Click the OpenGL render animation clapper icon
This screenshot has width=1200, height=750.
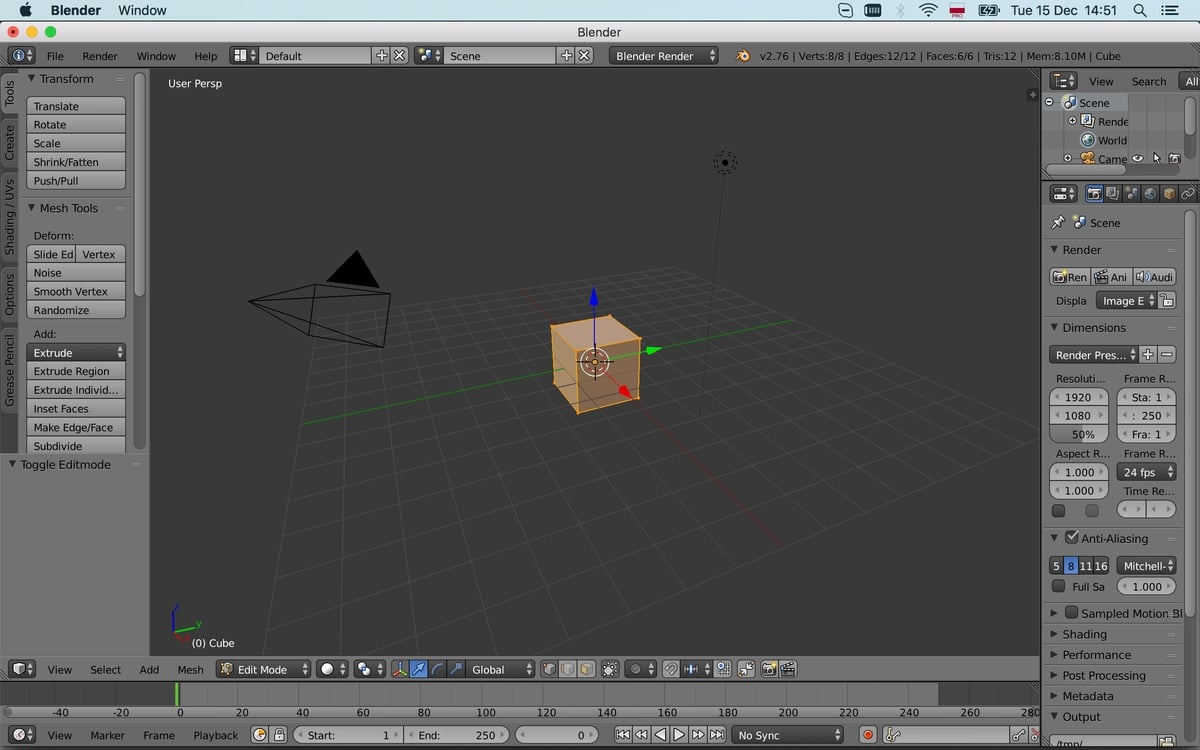point(787,669)
